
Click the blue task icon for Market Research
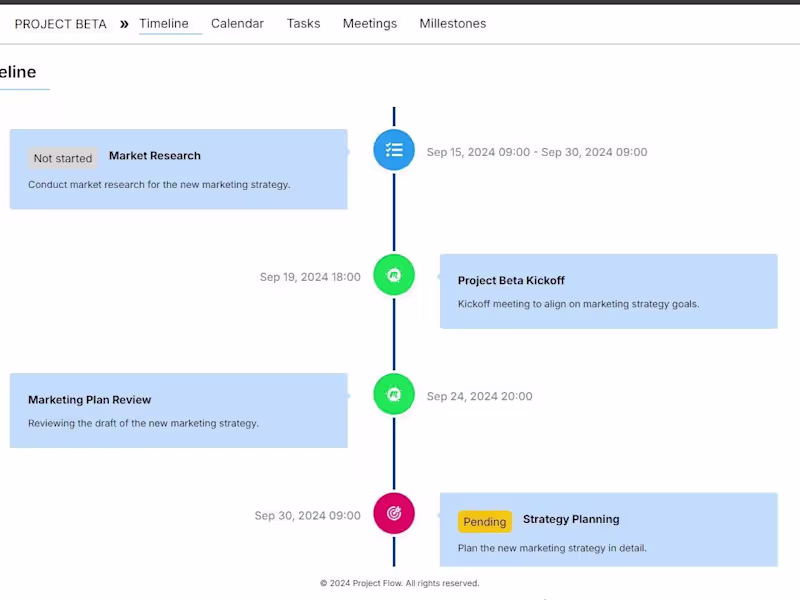[394, 150]
